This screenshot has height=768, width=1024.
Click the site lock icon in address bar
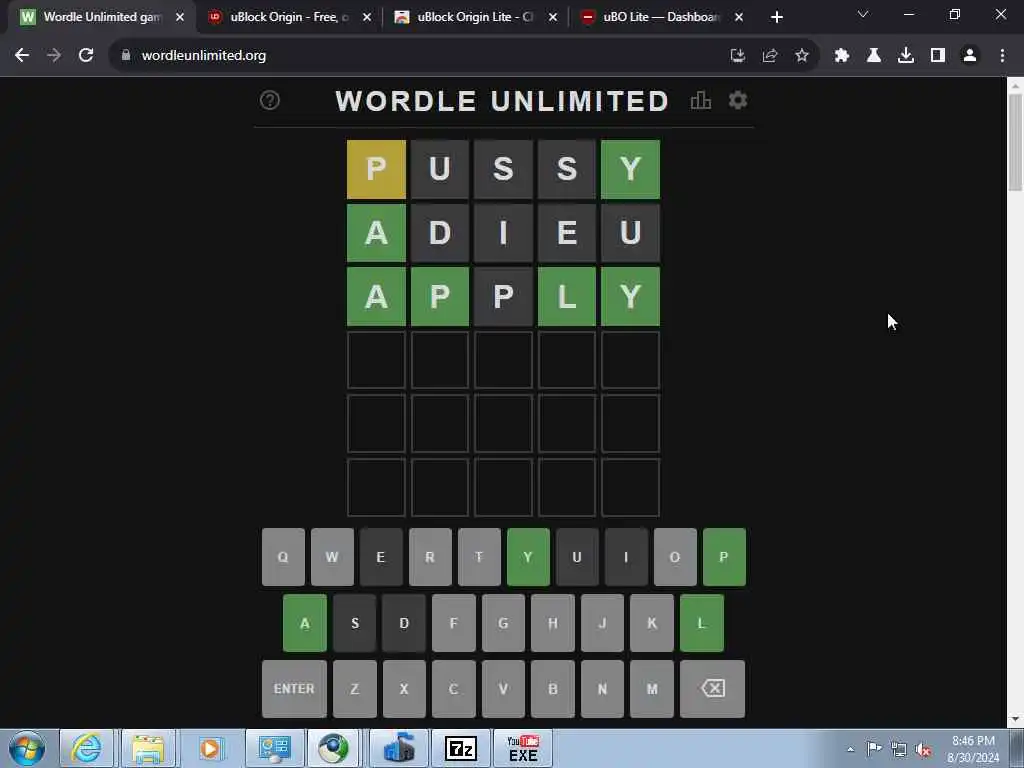(x=126, y=56)
